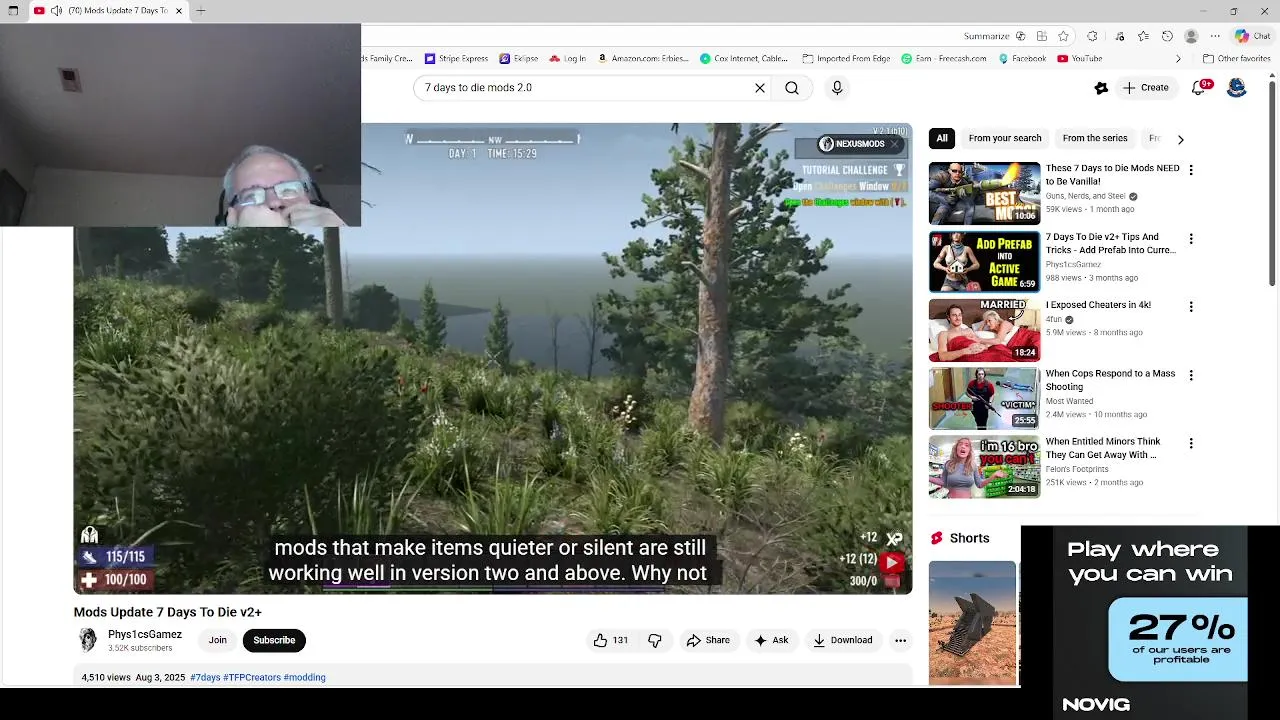The image size is (1280, 720).
Task: Open YouTube bookmark
Action: (1079, 59)
